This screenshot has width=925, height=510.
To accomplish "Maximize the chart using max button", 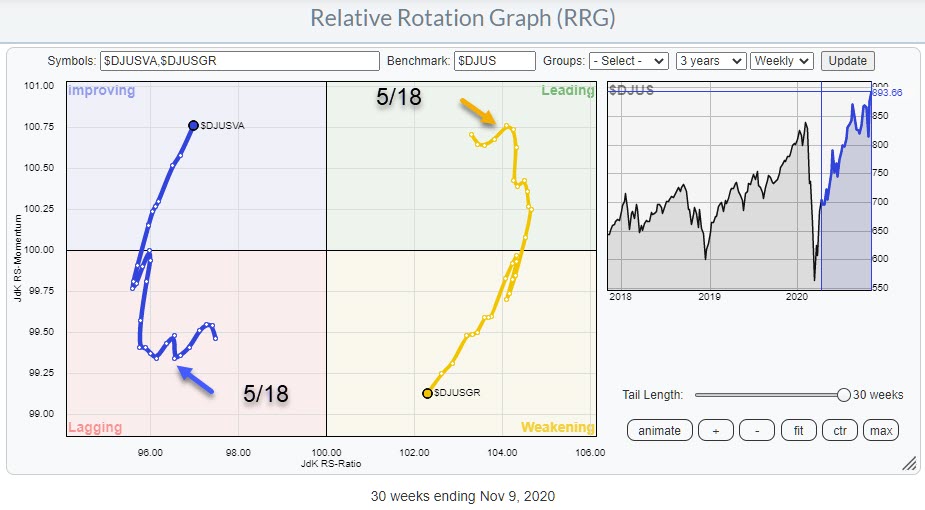I will [881, 431].
